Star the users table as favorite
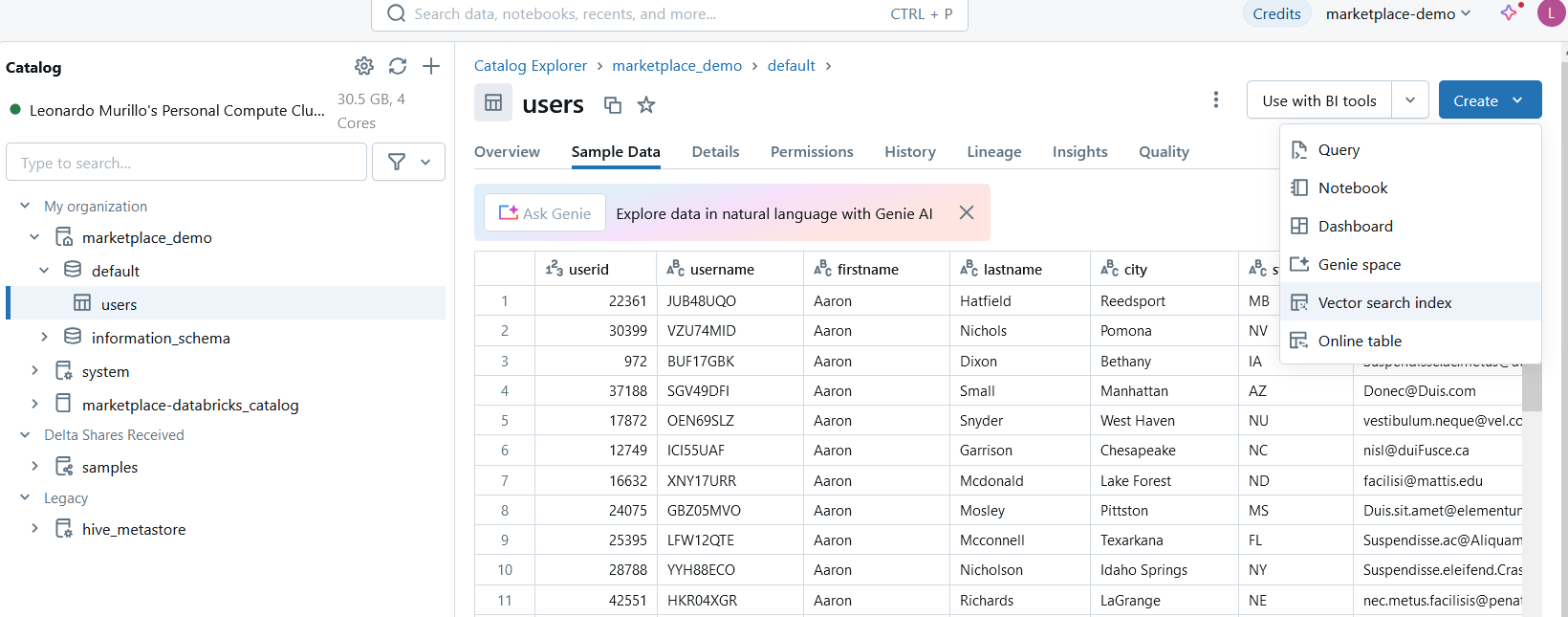The height and width of the screenshot is (617, 1568). [x=646, y=105]
